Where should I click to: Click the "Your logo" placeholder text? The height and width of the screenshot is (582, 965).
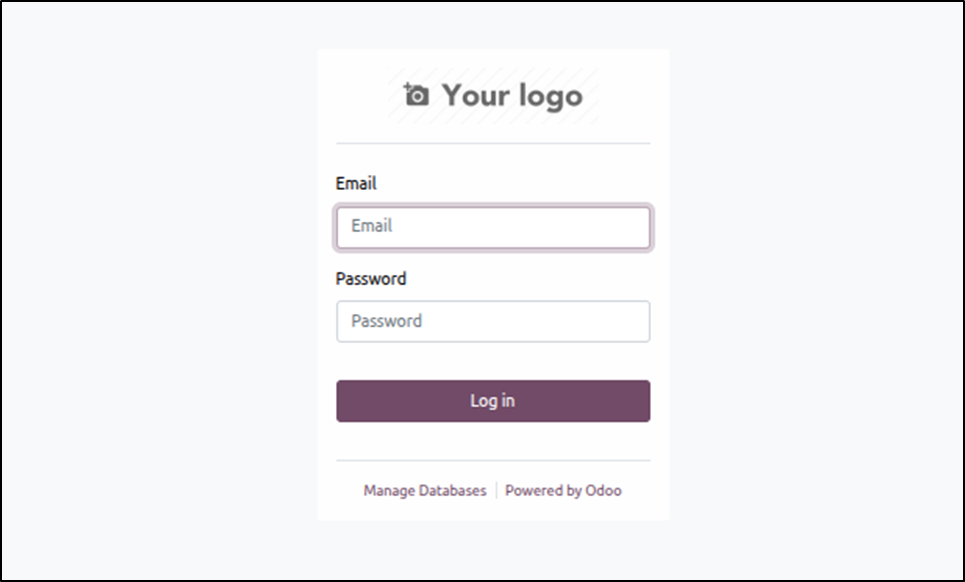coord(512,96)
